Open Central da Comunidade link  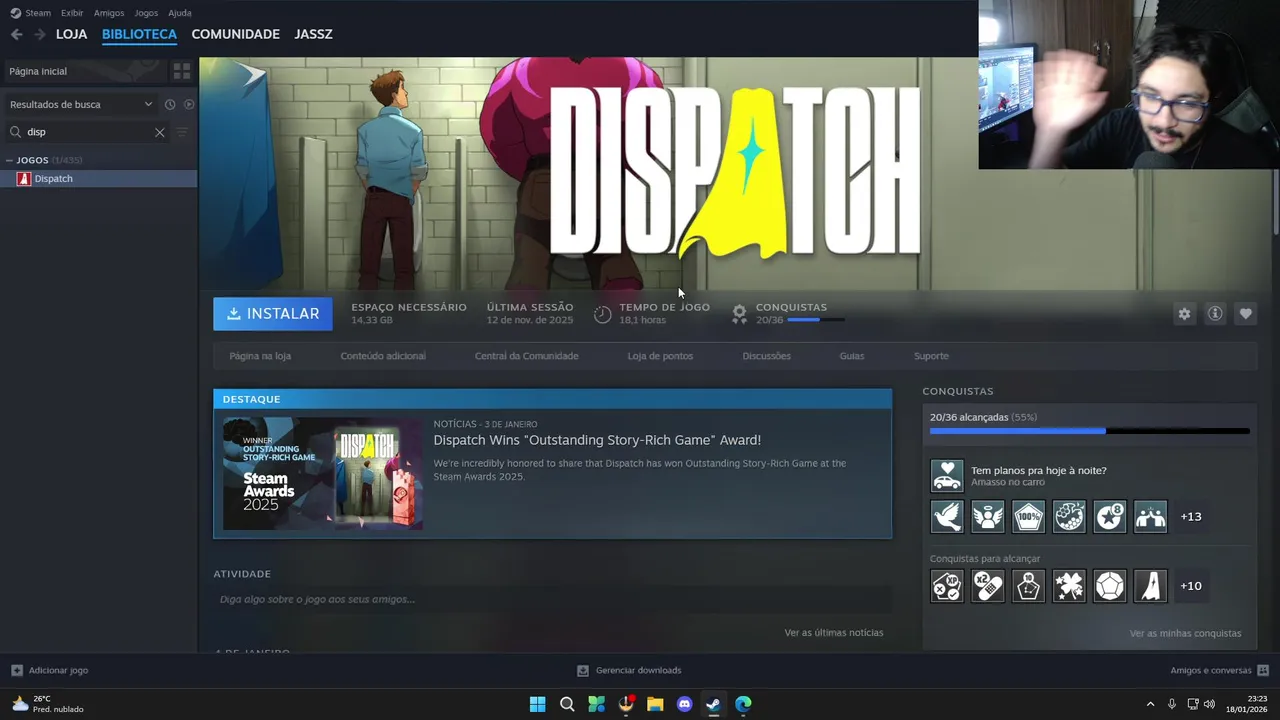tap(526, 356)
